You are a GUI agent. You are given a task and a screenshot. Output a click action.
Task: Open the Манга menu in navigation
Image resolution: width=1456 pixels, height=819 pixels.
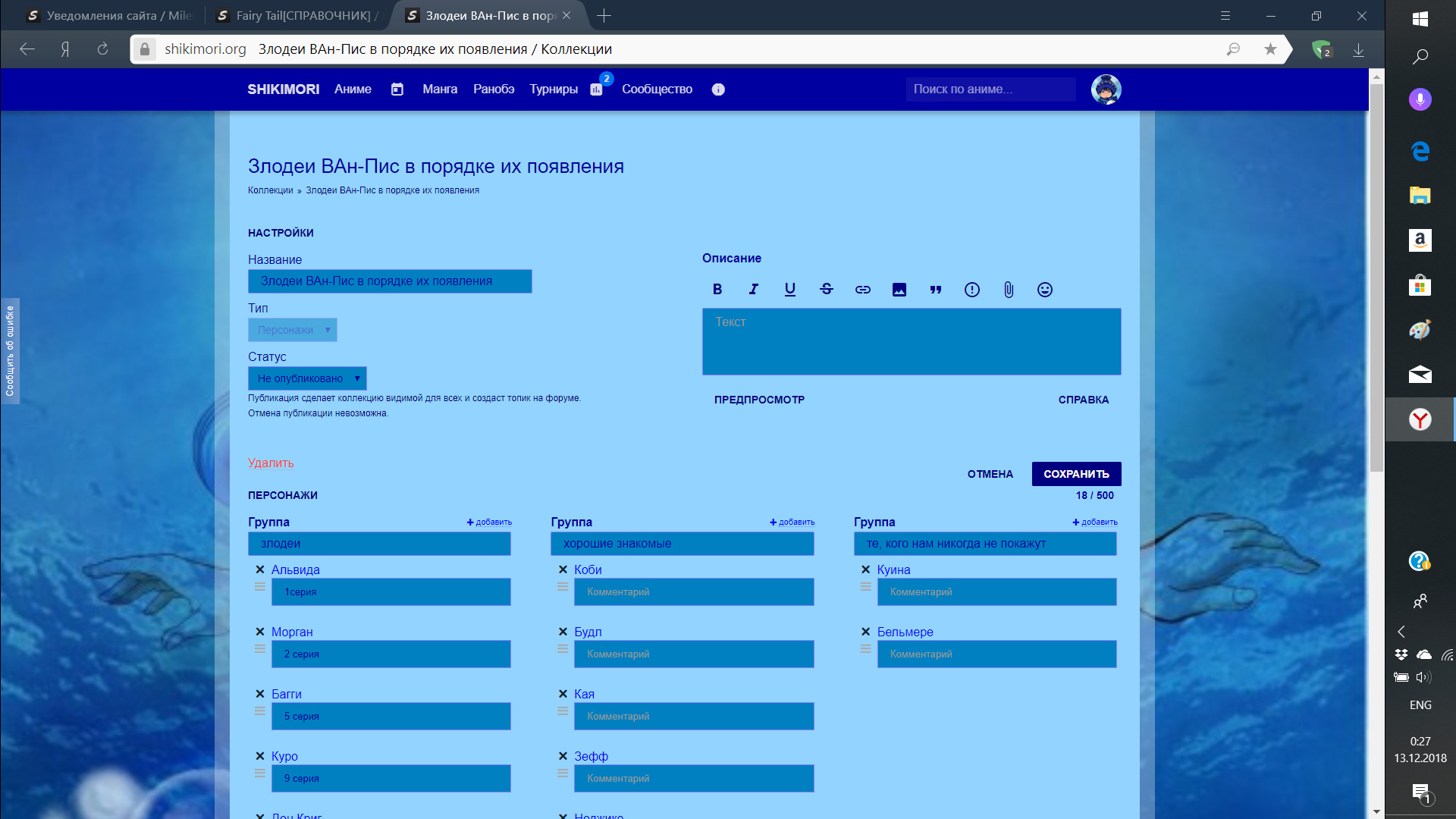tap(440, 89)
